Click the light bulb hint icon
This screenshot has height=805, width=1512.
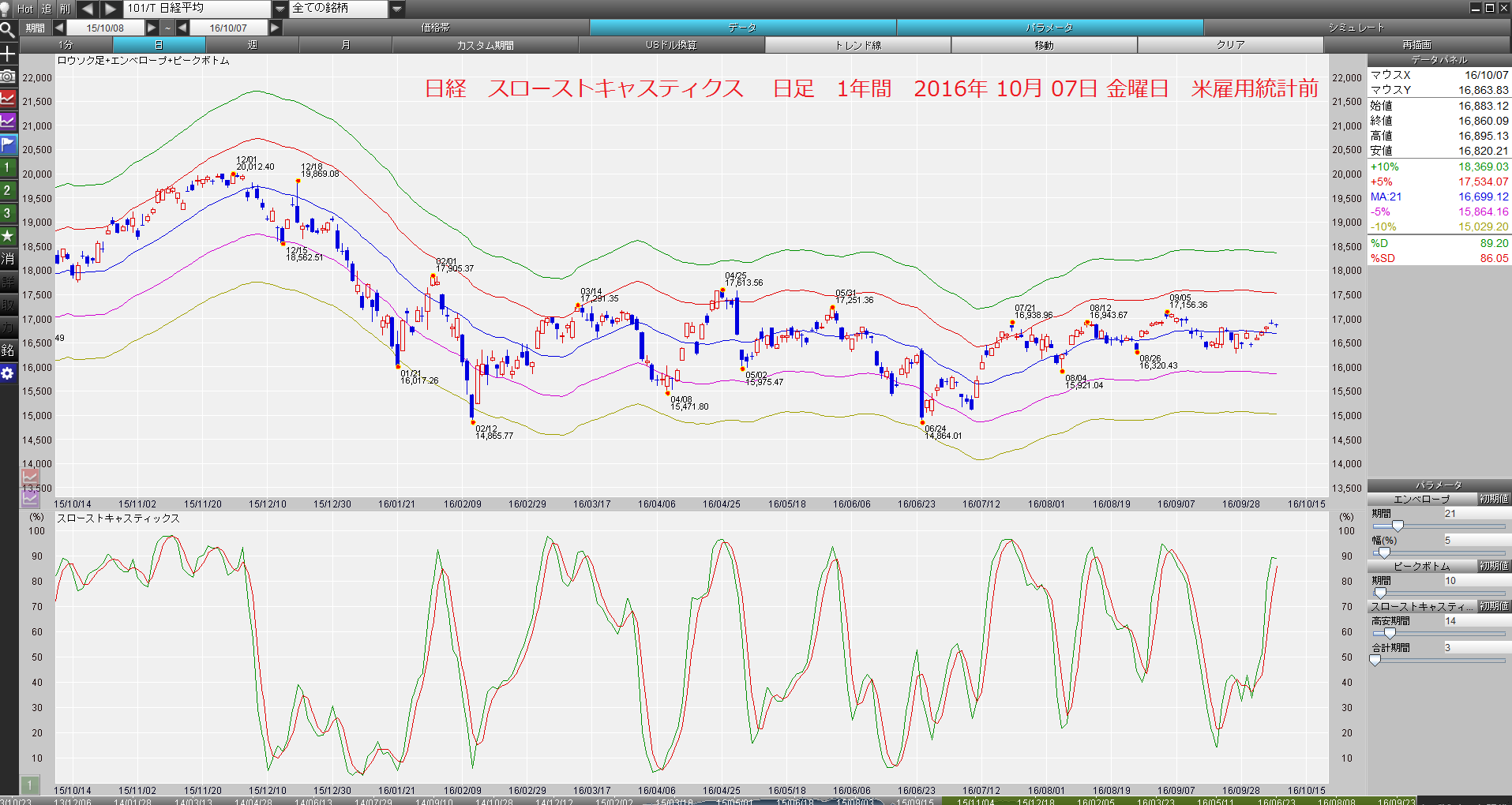pos(6,9)
